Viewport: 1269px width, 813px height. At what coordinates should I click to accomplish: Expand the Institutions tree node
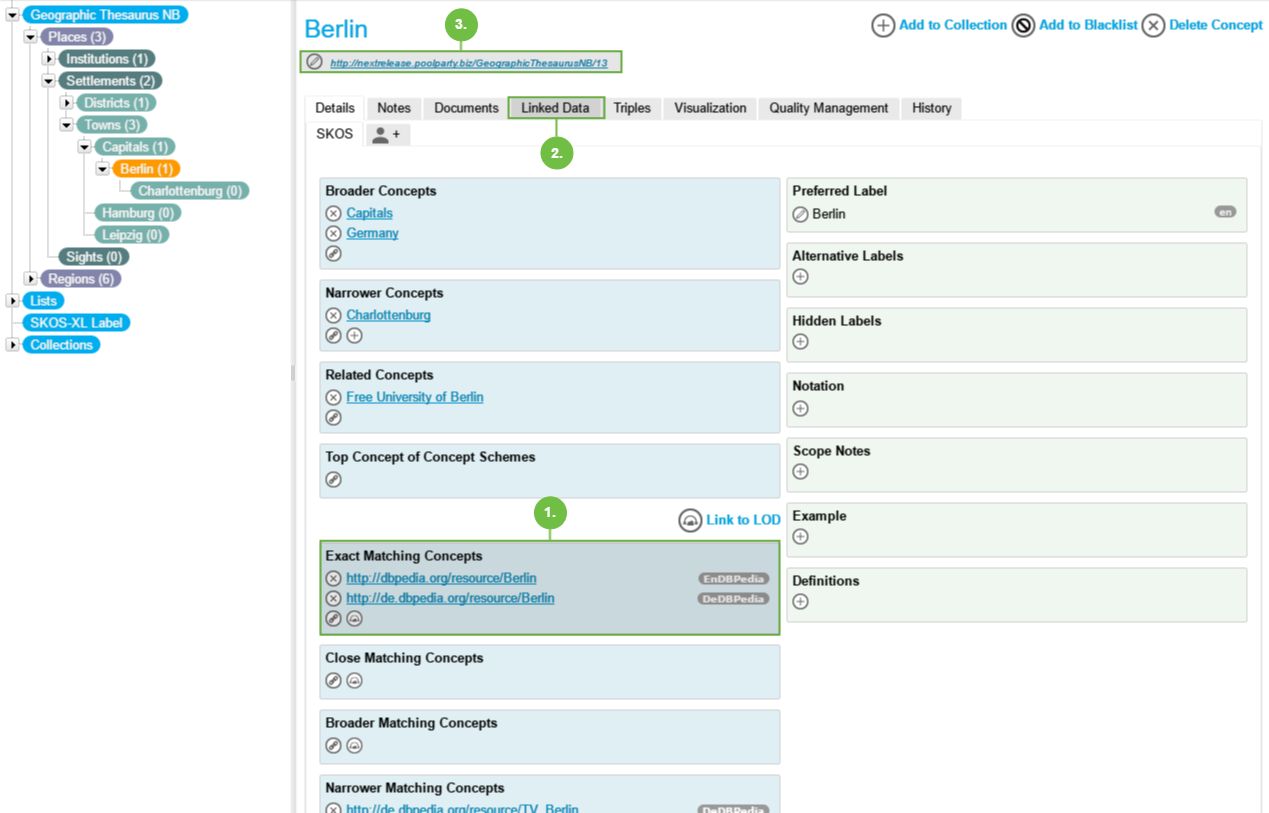coord(48,60)
